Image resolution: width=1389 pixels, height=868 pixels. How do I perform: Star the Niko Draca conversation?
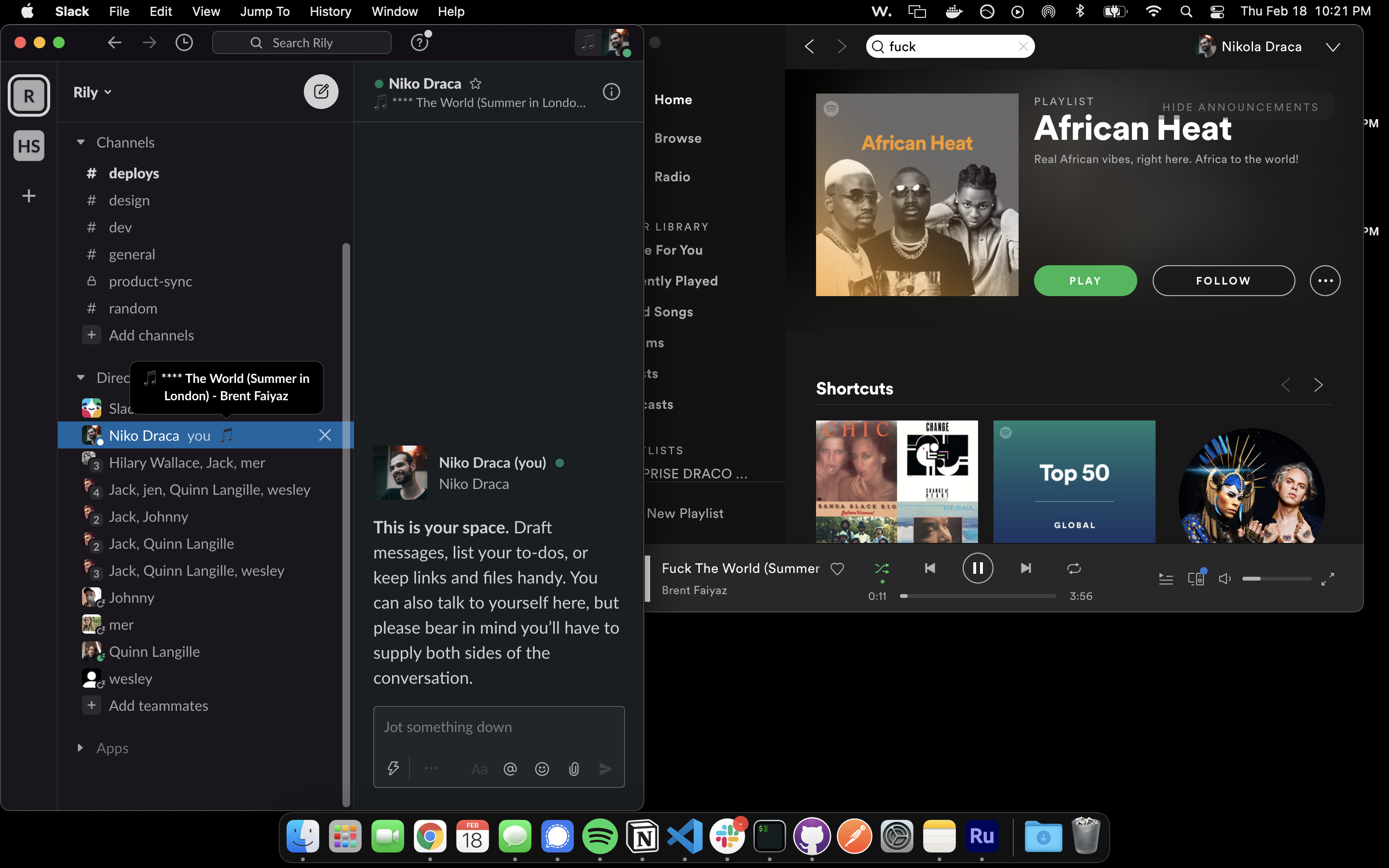tap(475, 84)
